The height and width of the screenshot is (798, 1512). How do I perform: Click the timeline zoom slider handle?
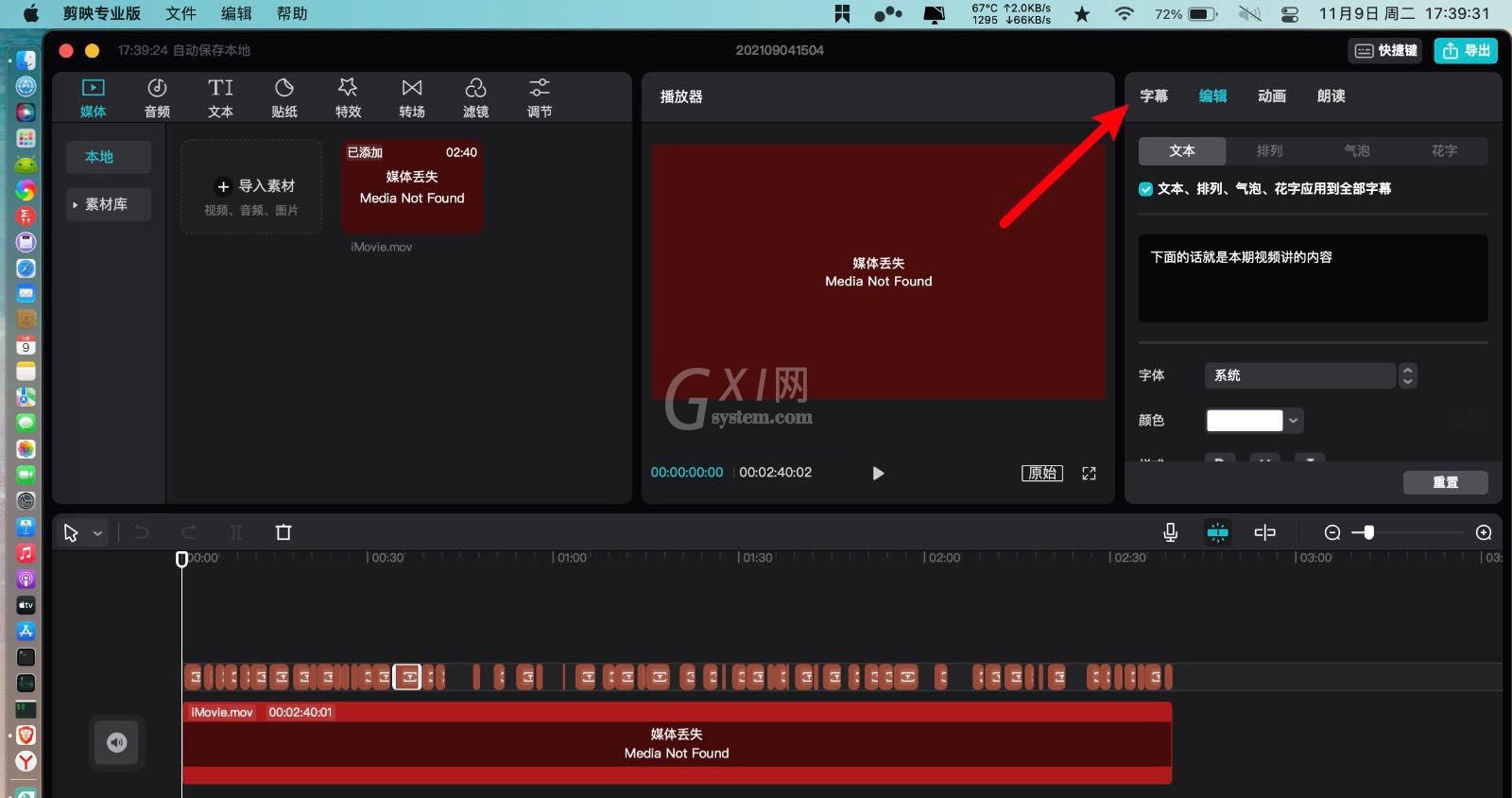pos(1368,532)
